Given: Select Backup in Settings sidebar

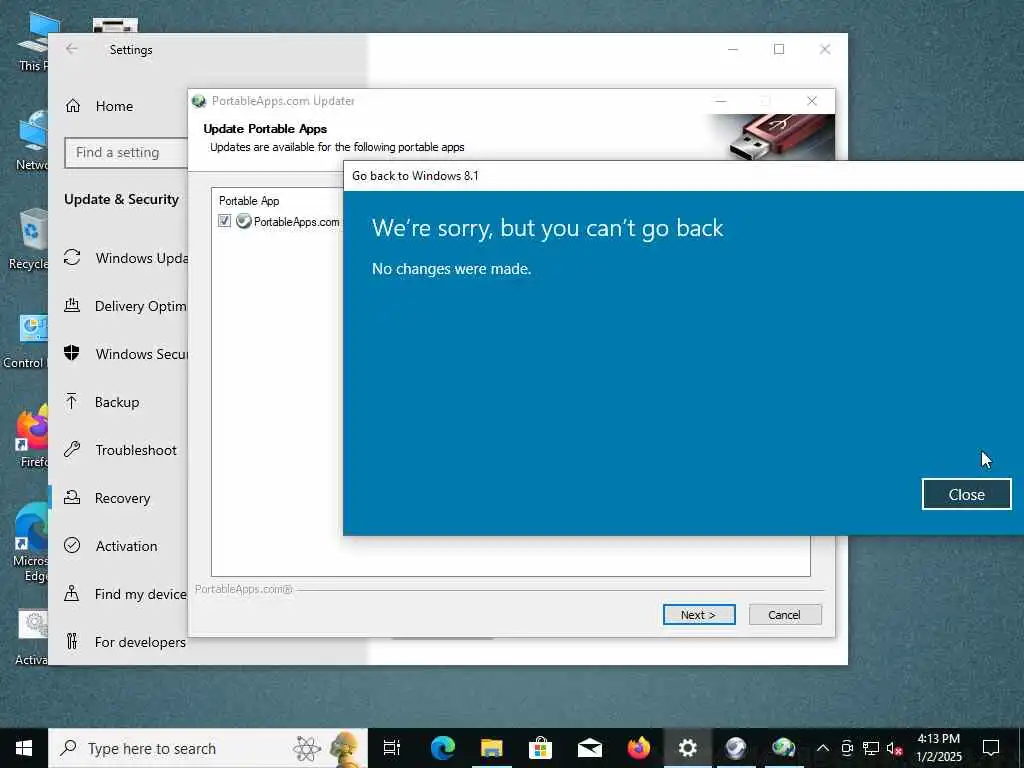Looking at the screenshot, I should click(117, 402).
